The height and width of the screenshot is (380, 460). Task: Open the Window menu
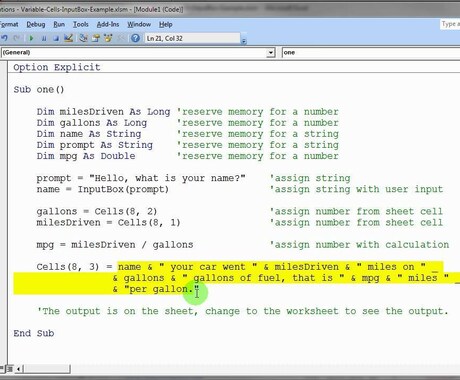[x=139, y=24]
